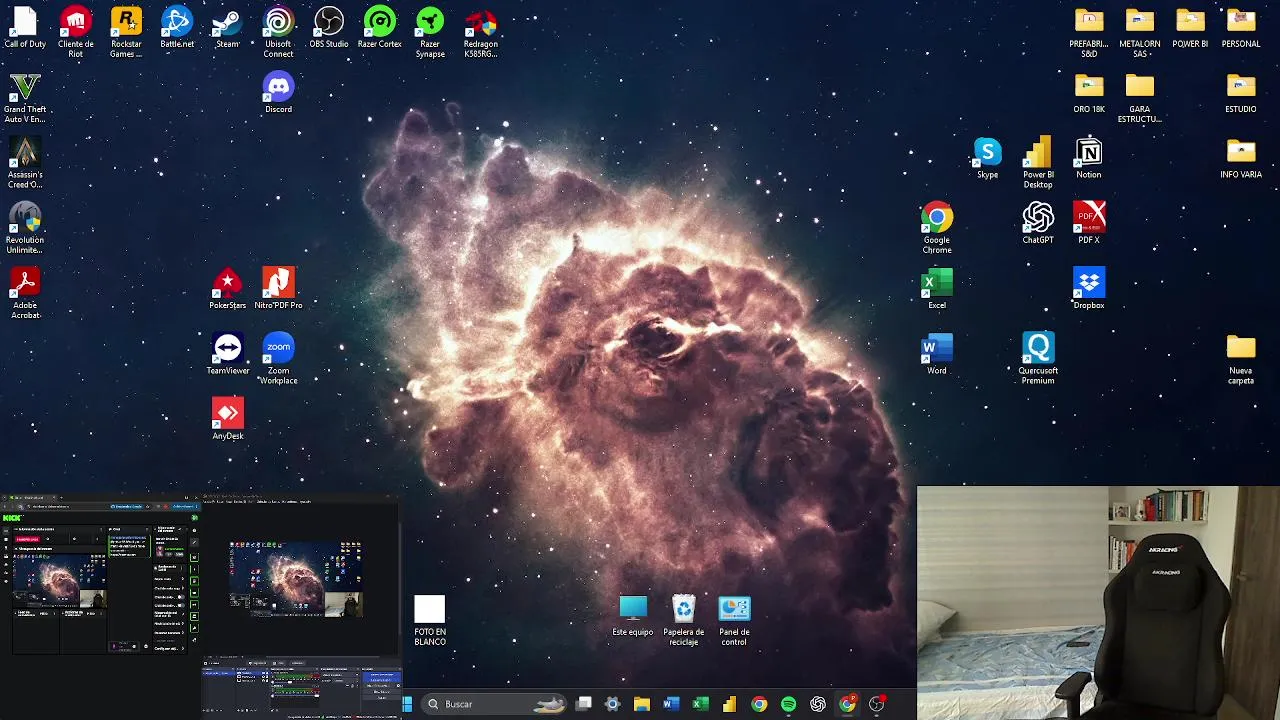Open Settings gear on the taskbar
The height and width of the screenshot is (720, 1280).
[613, 704]
